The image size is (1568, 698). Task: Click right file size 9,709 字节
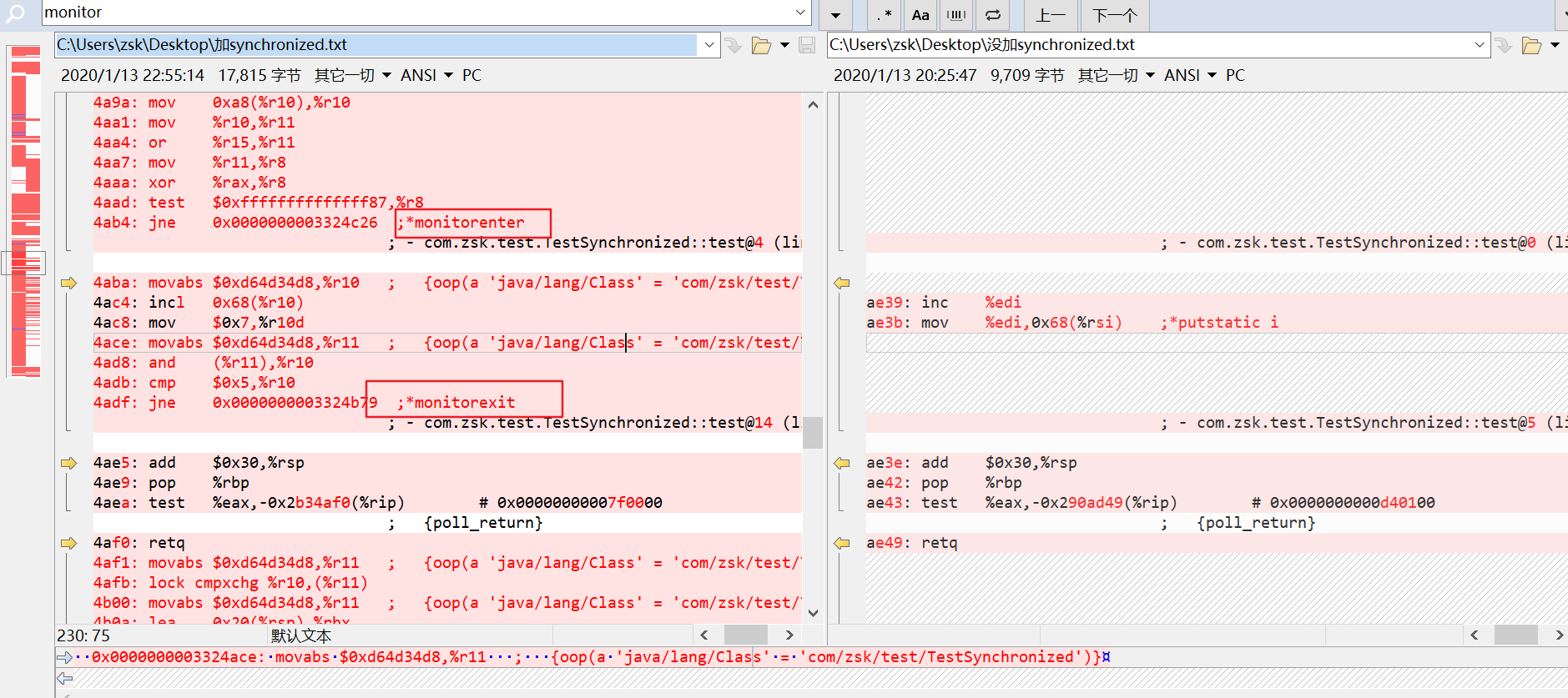(1027, 75)
